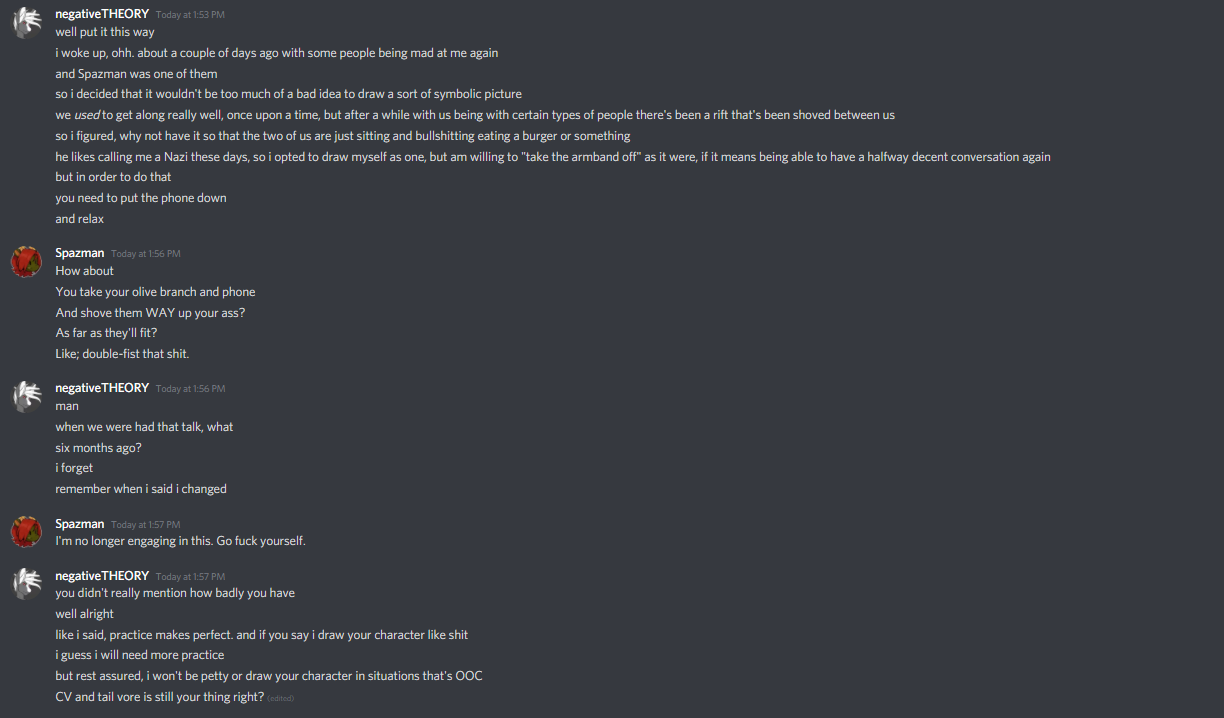Click the "Today at 1:56 PM" timestamp next to Spazman
Viewport: 1224px width, 718px height.
pyautogui.click(x=146, y=254)
